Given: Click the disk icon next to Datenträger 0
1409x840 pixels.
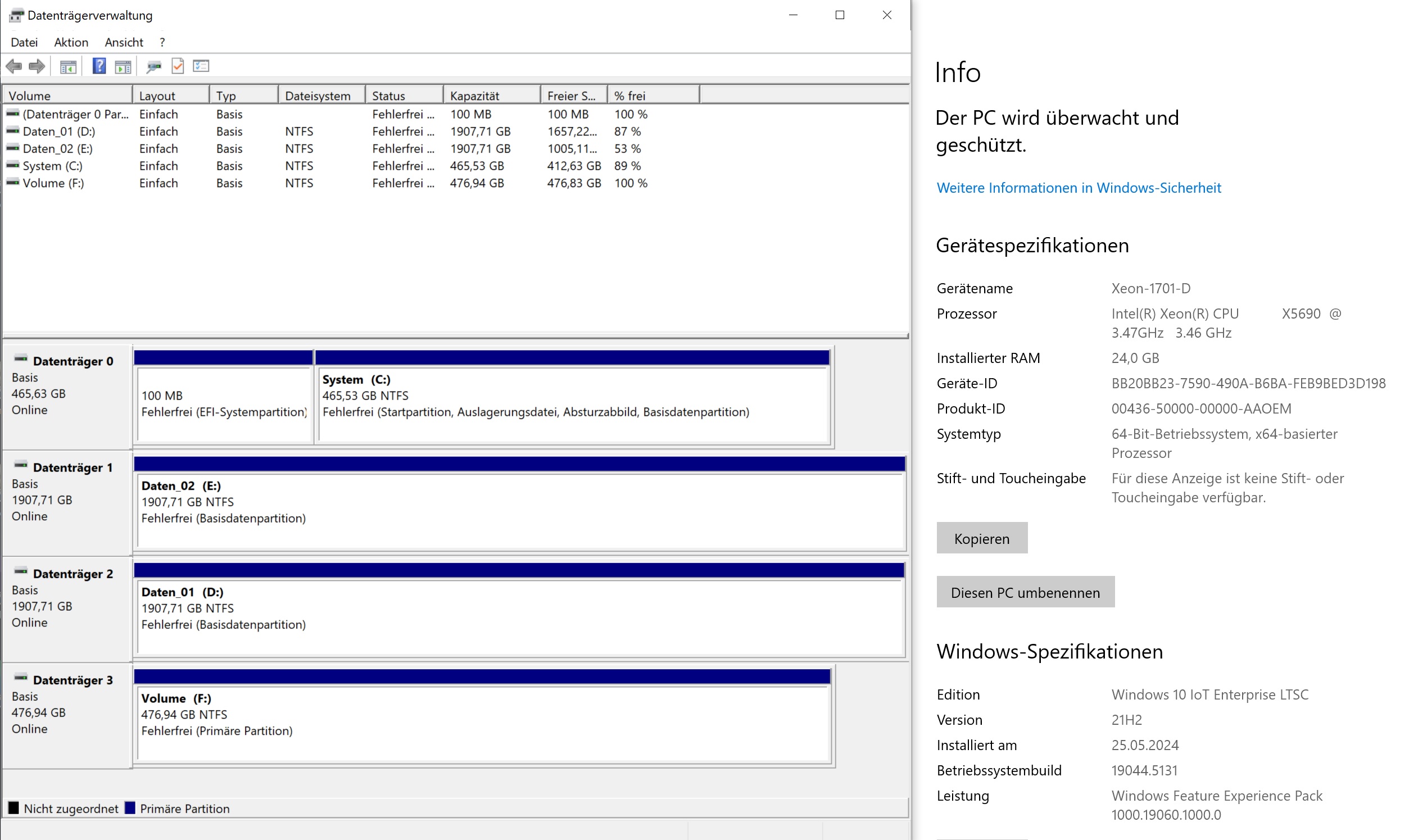Looking at the screenshot, I should [21, 359].
